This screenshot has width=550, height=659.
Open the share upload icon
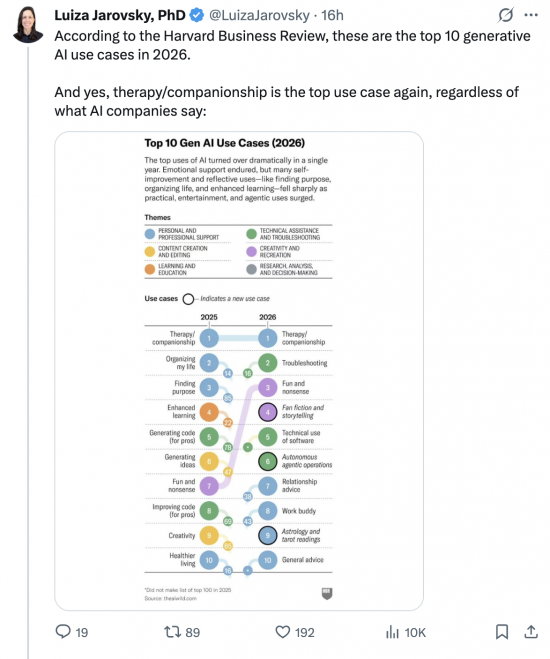[531, 632]
